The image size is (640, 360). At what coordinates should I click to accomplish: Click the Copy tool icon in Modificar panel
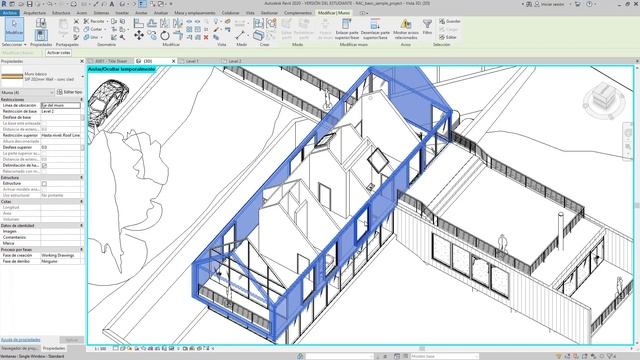click(152, 36)
